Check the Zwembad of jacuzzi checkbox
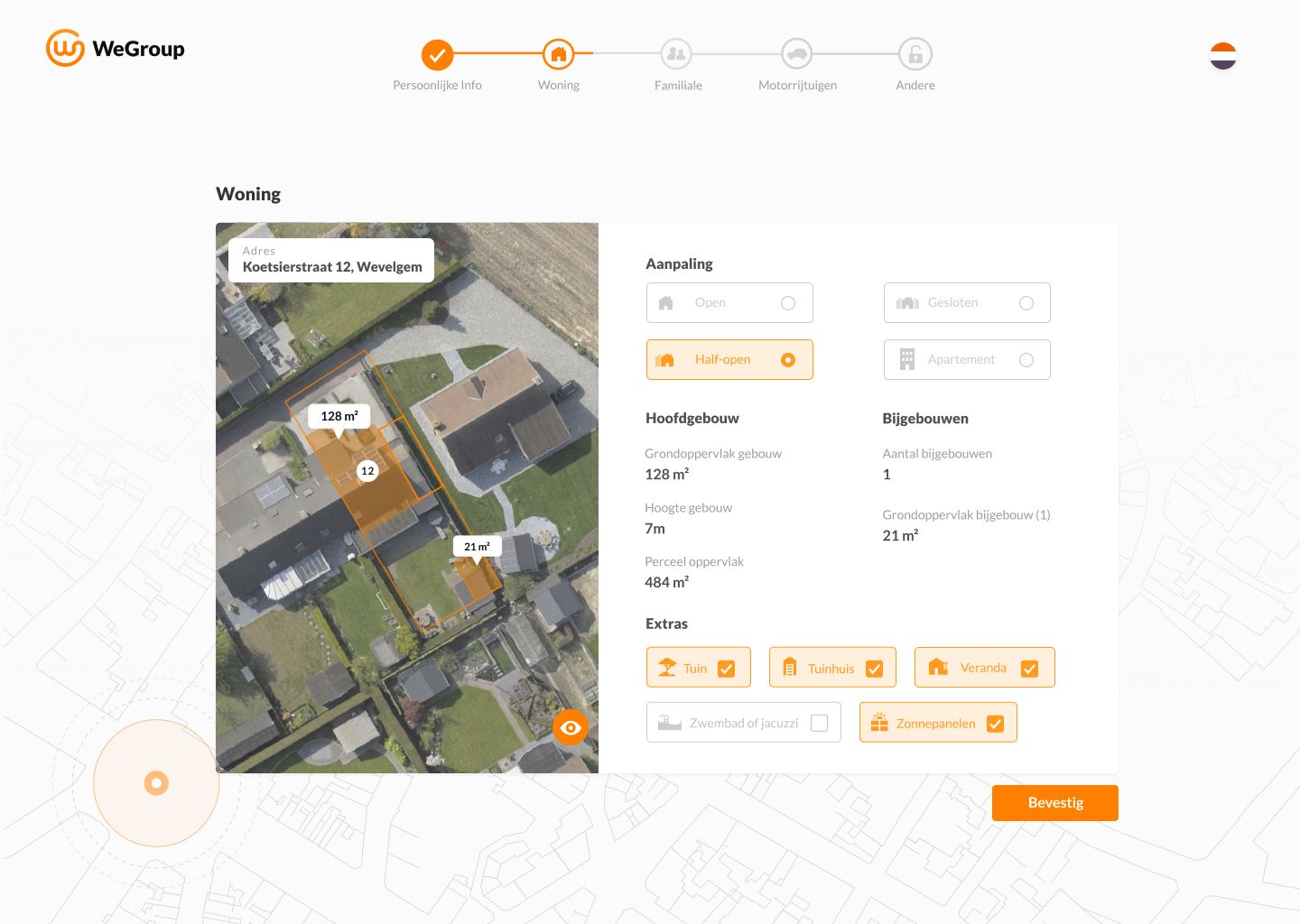Viewport: 1300px width, 924px height. 820,724
